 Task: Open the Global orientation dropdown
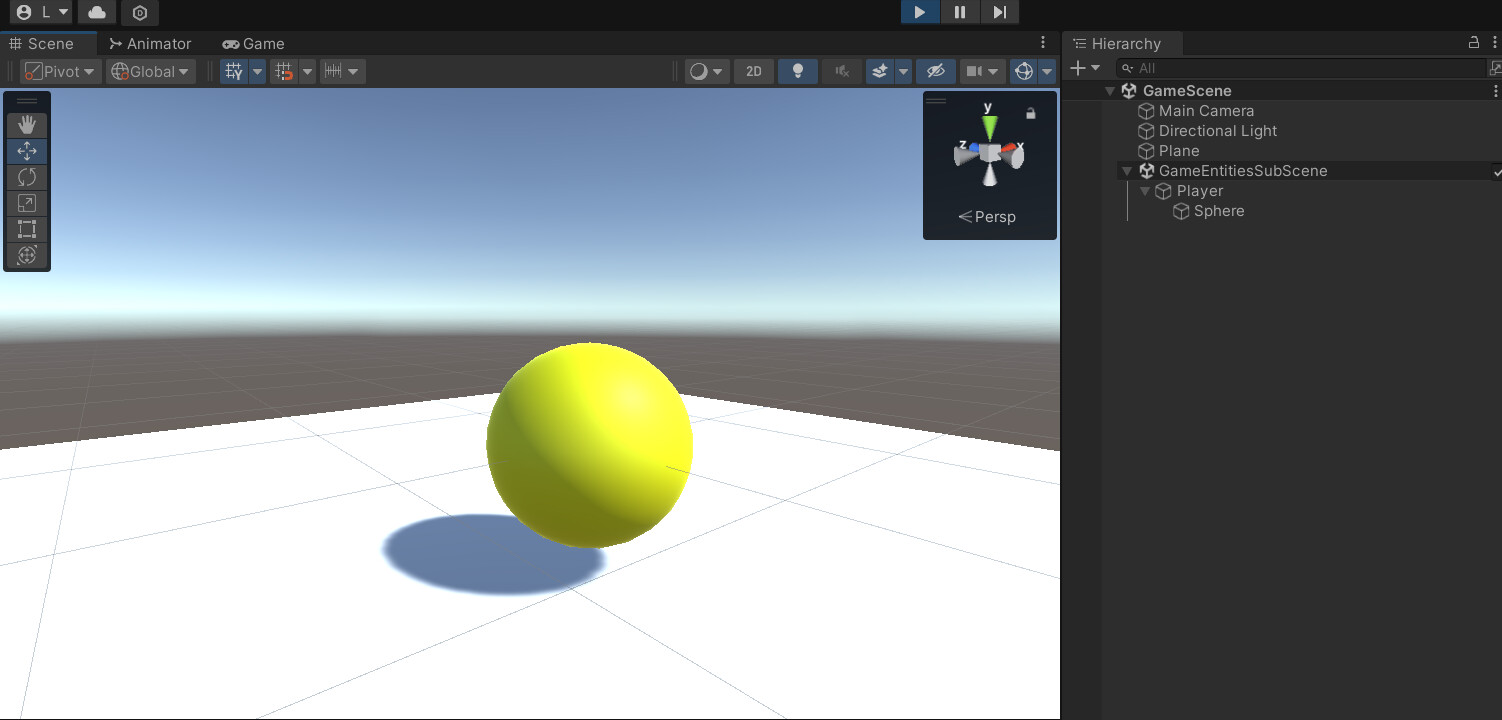pos(150,71)
